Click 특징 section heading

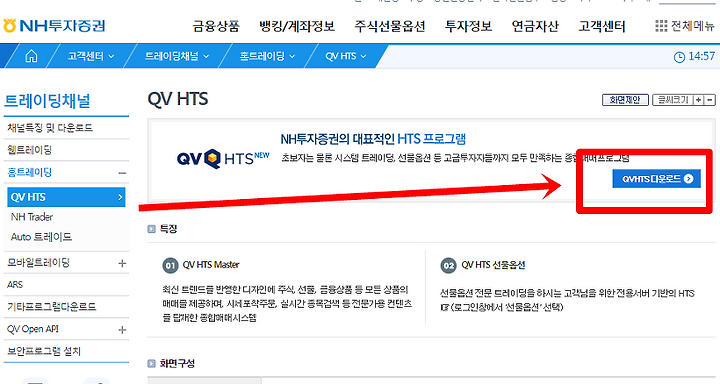point(169,229)
